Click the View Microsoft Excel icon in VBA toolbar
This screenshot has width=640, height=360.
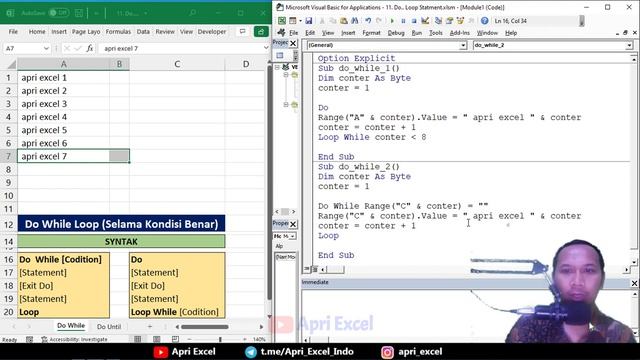[282, 20]
